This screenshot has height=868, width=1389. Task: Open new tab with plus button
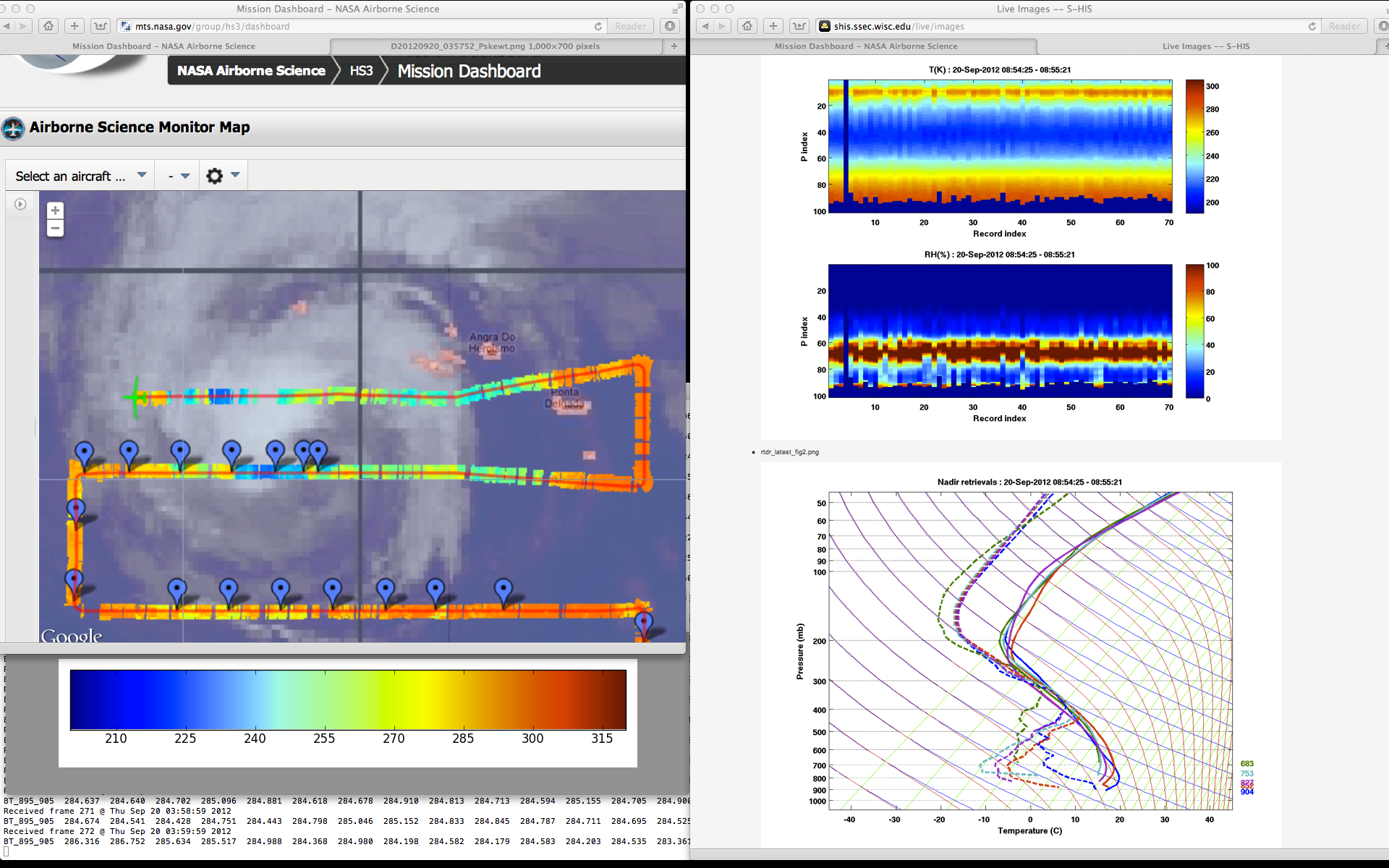tap(674, 46)
